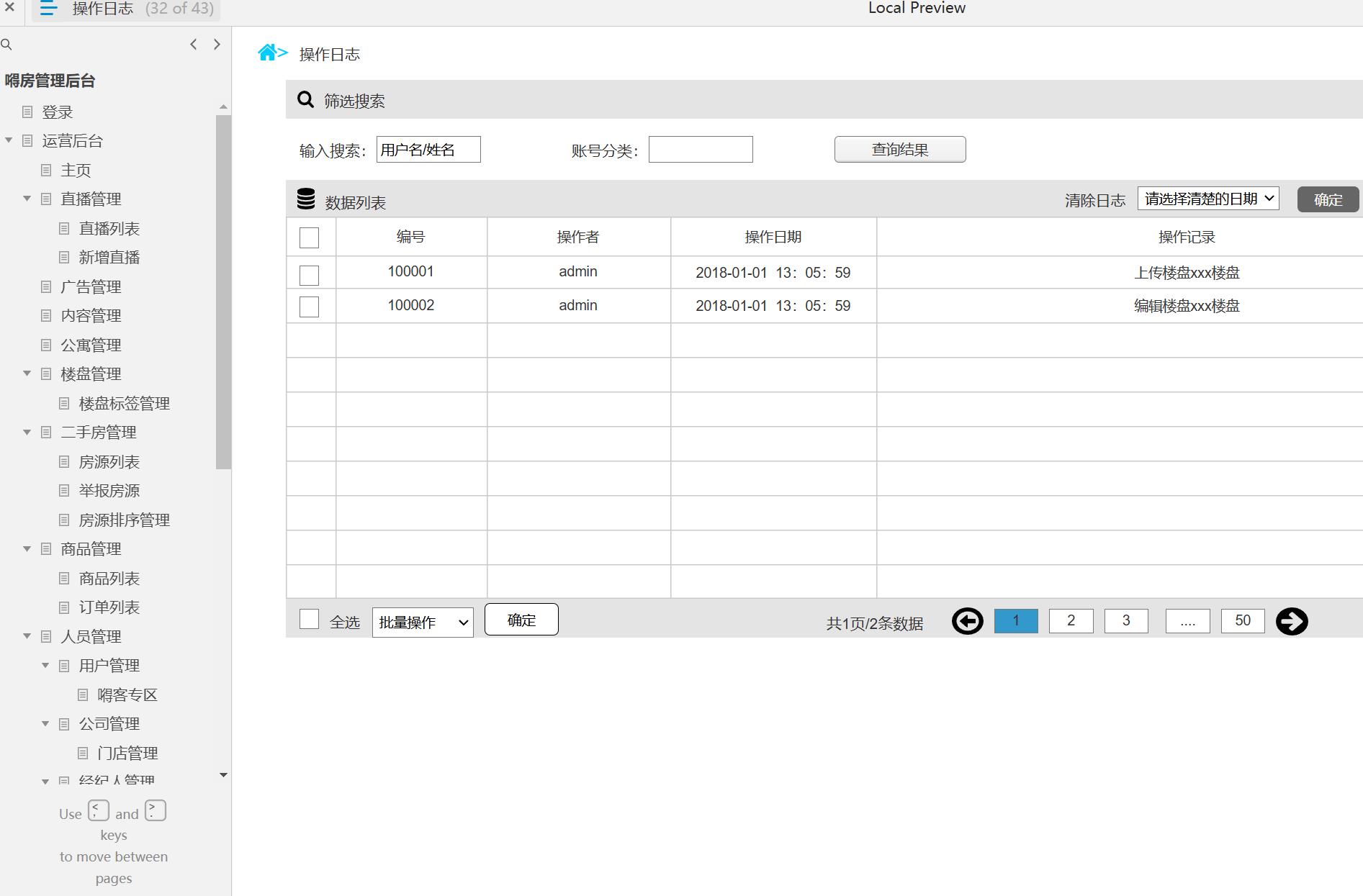This screenshot has height=896, width=1363.
Task: Click the home icon in breadcrumb
Action: point(267,53)
